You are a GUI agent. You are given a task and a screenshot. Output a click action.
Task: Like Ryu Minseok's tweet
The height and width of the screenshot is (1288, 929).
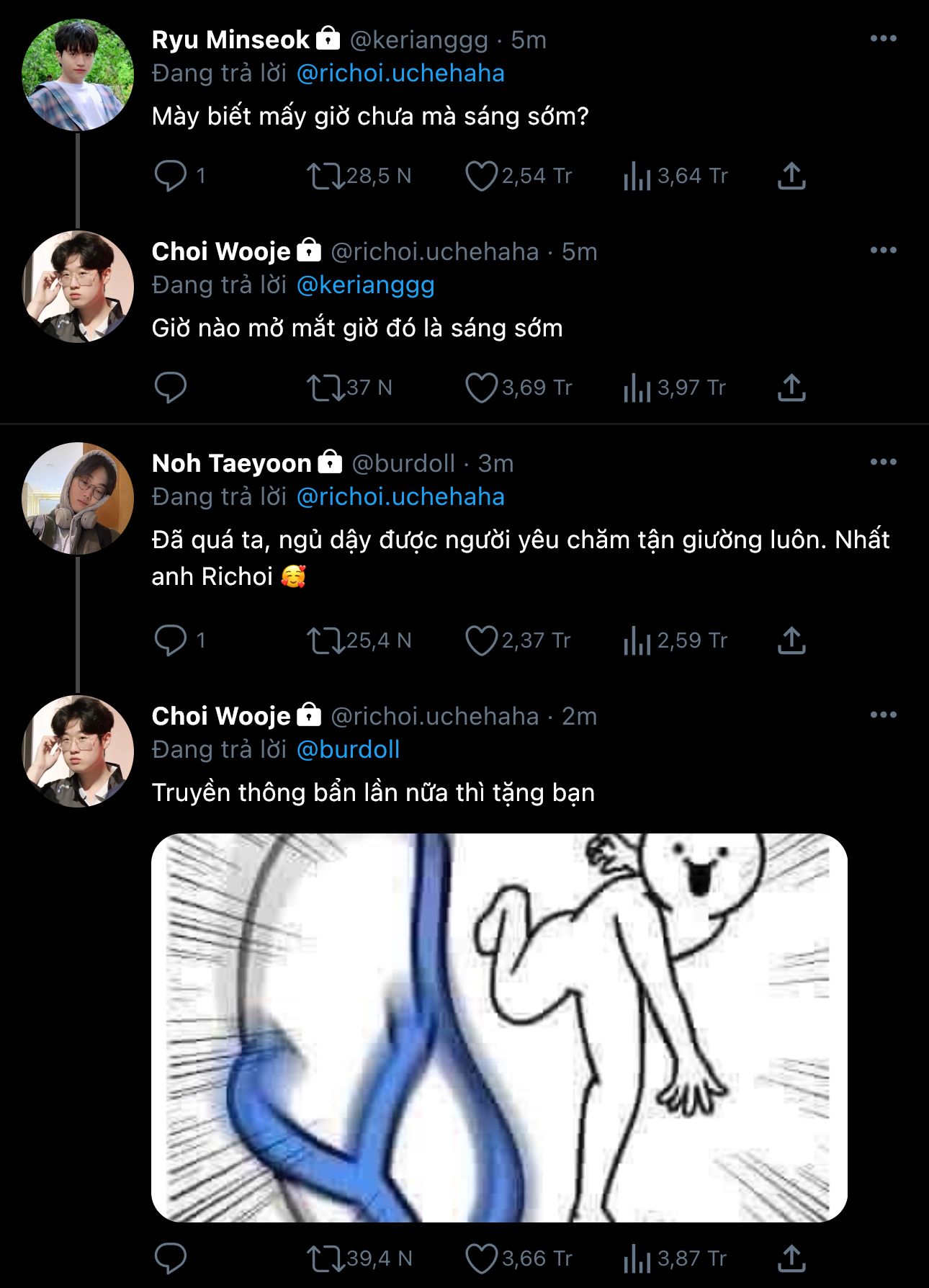coord(481,176)
